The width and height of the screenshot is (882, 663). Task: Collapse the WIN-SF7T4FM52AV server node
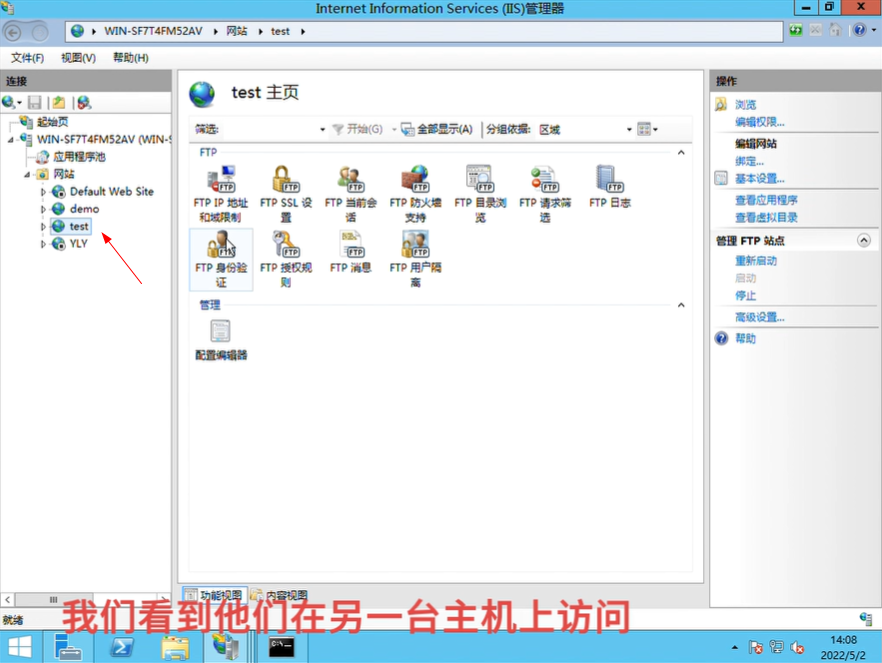pos(10,139)
